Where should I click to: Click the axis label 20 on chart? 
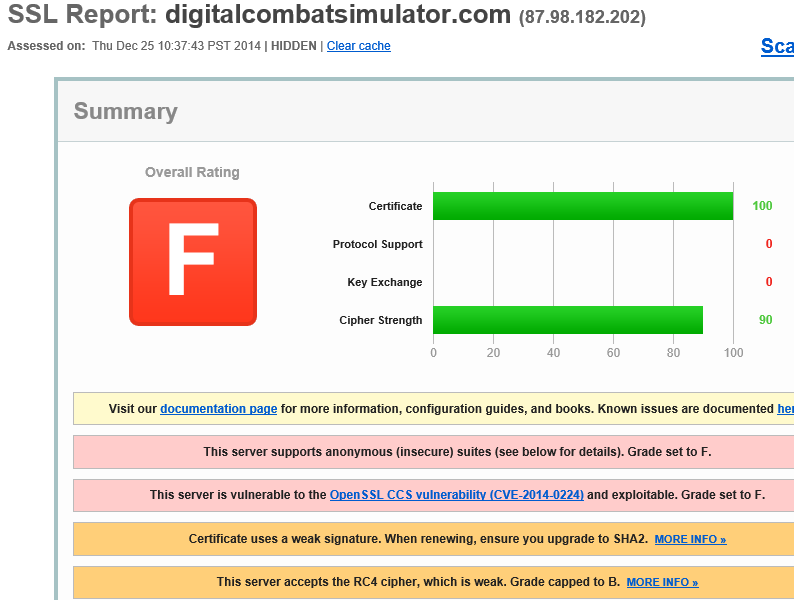[493, 353]
